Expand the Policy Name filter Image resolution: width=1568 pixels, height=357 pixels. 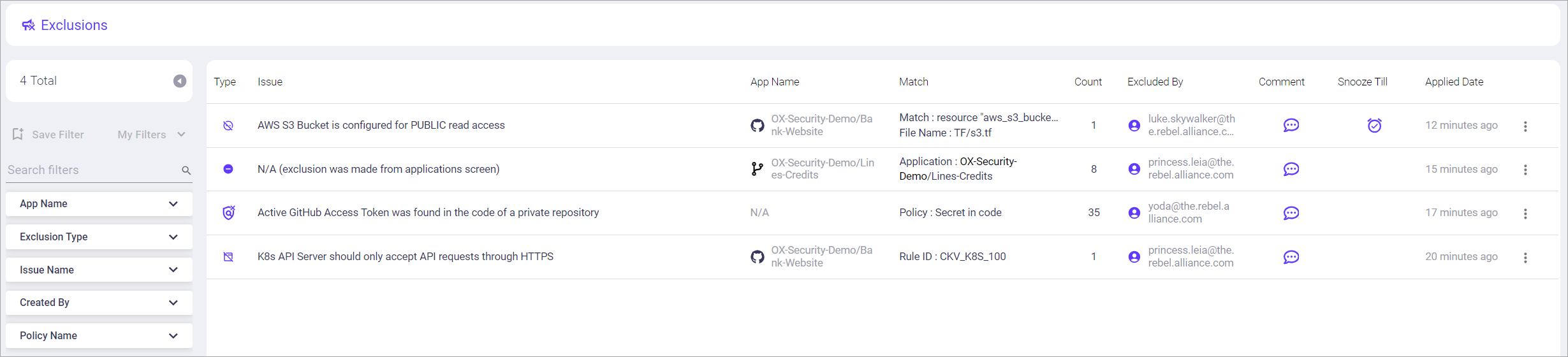coord(99,336)
